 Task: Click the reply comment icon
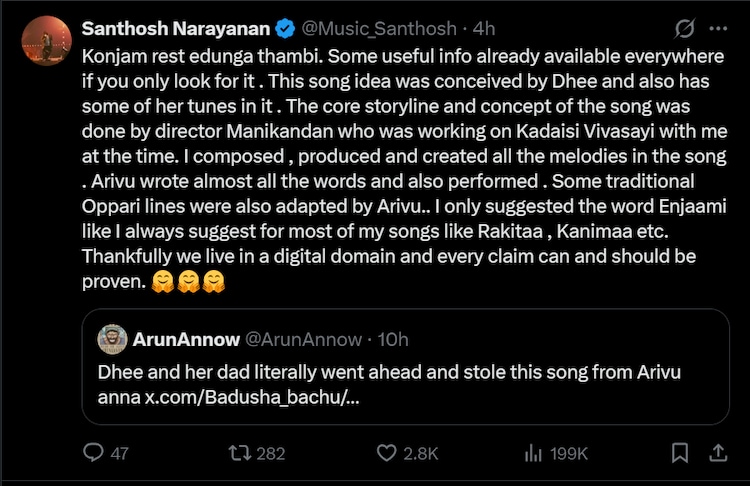[93, 453]
